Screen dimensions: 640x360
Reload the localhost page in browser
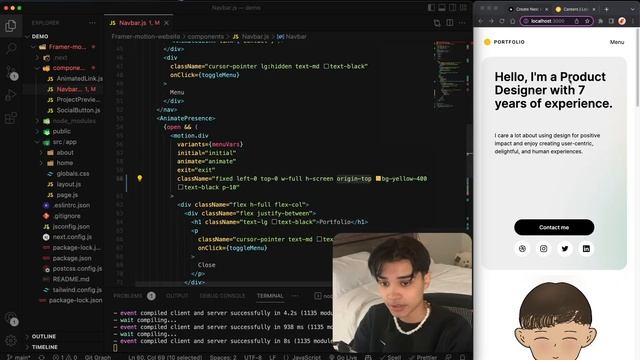[x=502, y=21]
